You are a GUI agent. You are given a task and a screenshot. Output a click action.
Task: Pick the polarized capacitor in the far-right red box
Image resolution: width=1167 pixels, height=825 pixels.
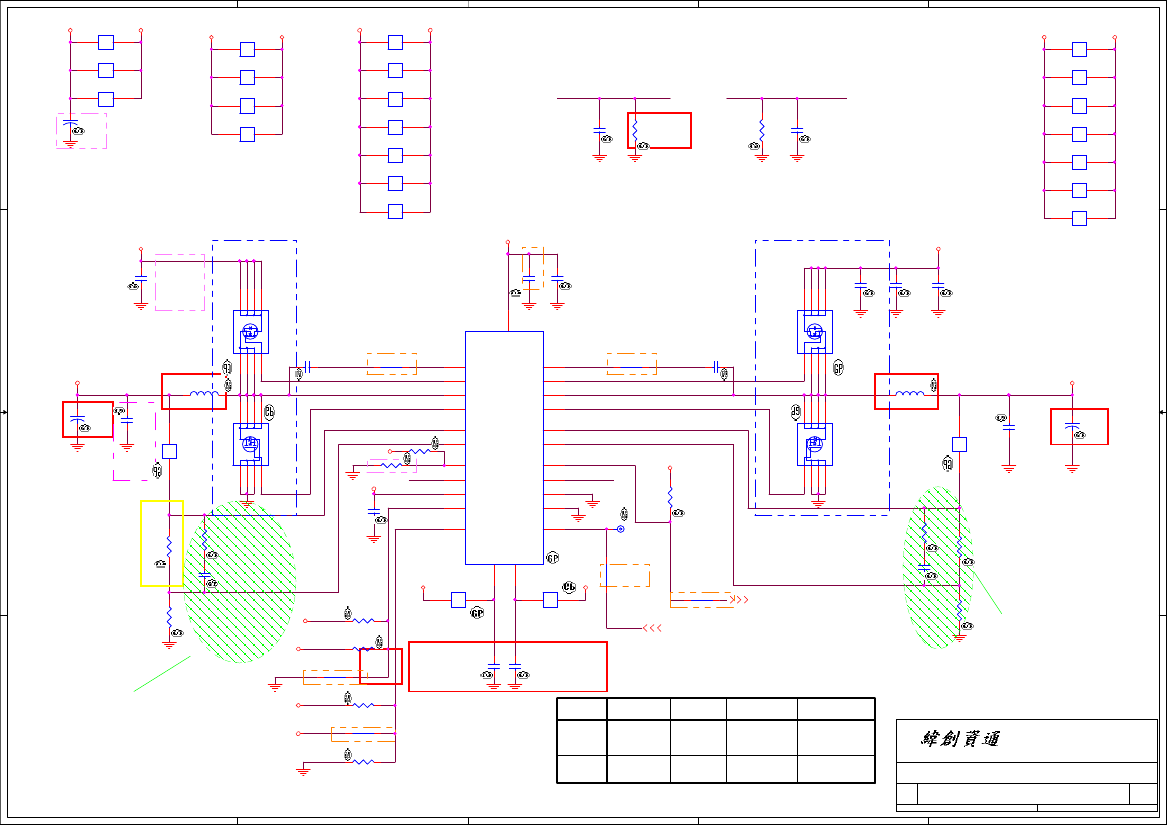(x=1072, y=427)
